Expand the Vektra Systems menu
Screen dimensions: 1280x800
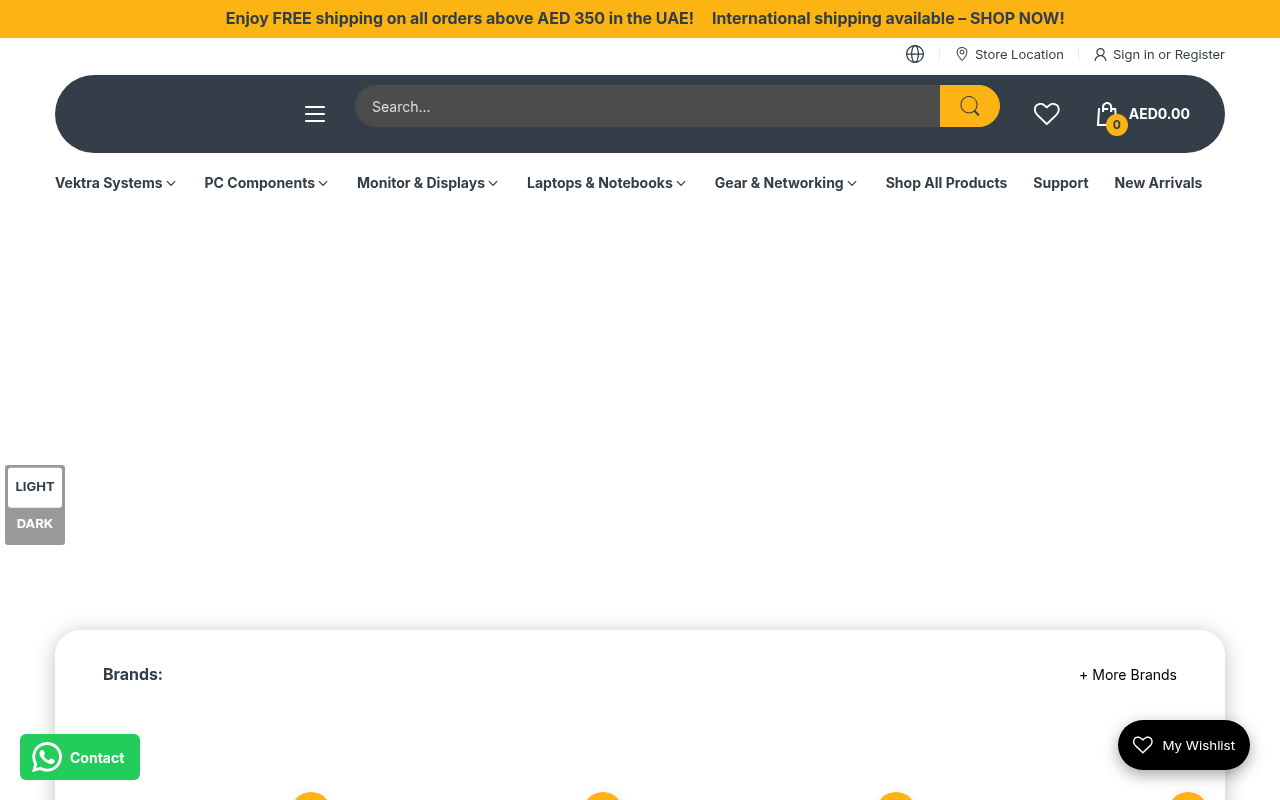point(116,183)
